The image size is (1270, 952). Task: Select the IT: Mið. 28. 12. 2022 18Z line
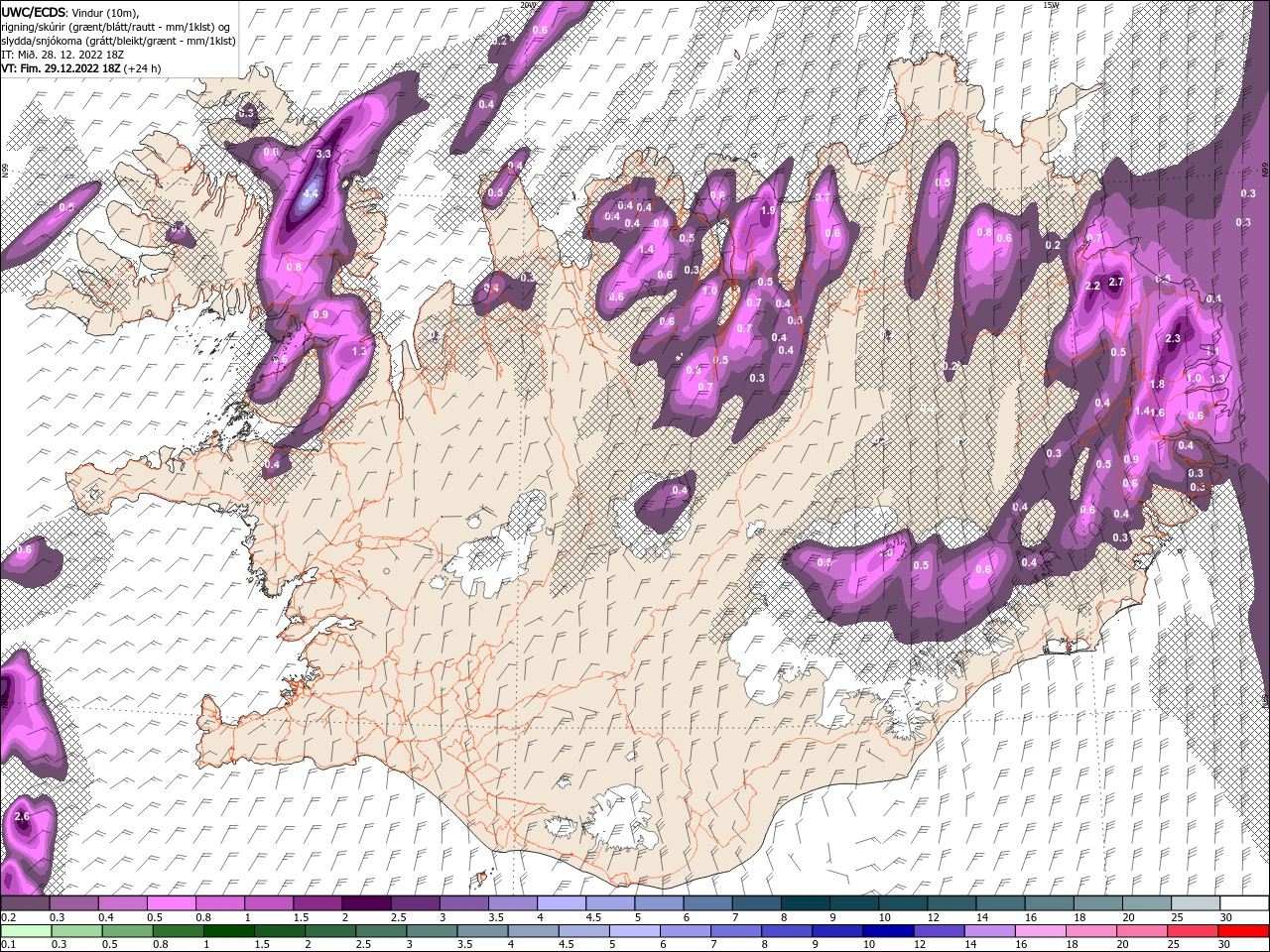tap(63, 55)
